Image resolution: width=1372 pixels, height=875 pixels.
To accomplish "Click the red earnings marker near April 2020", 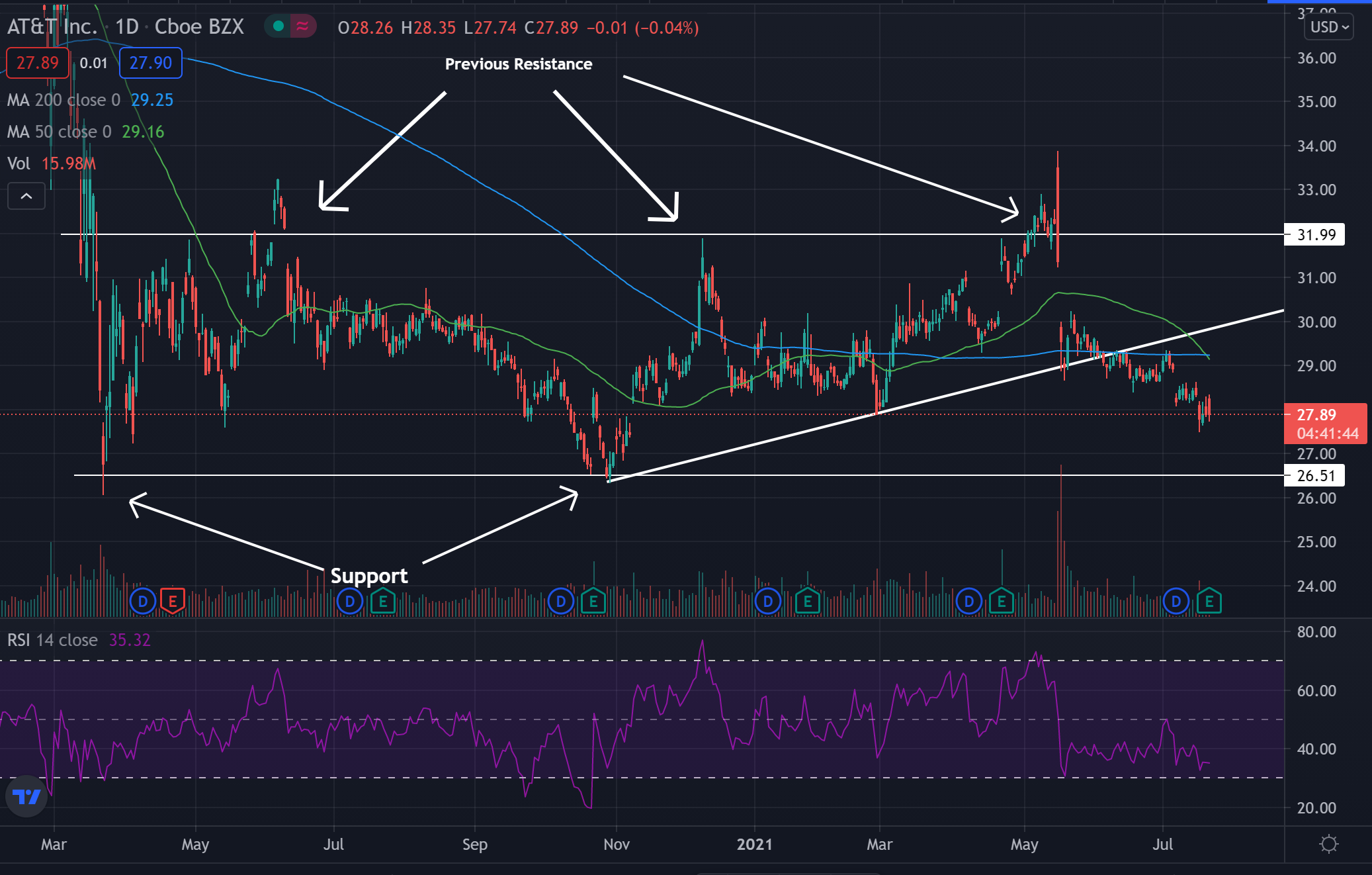I will tap(173, 602).
